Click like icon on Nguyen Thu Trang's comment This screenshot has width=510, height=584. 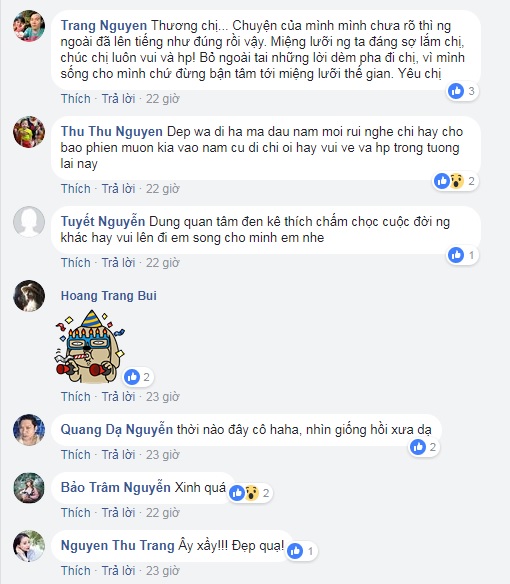pyautogui.click(x=296, y=551)
